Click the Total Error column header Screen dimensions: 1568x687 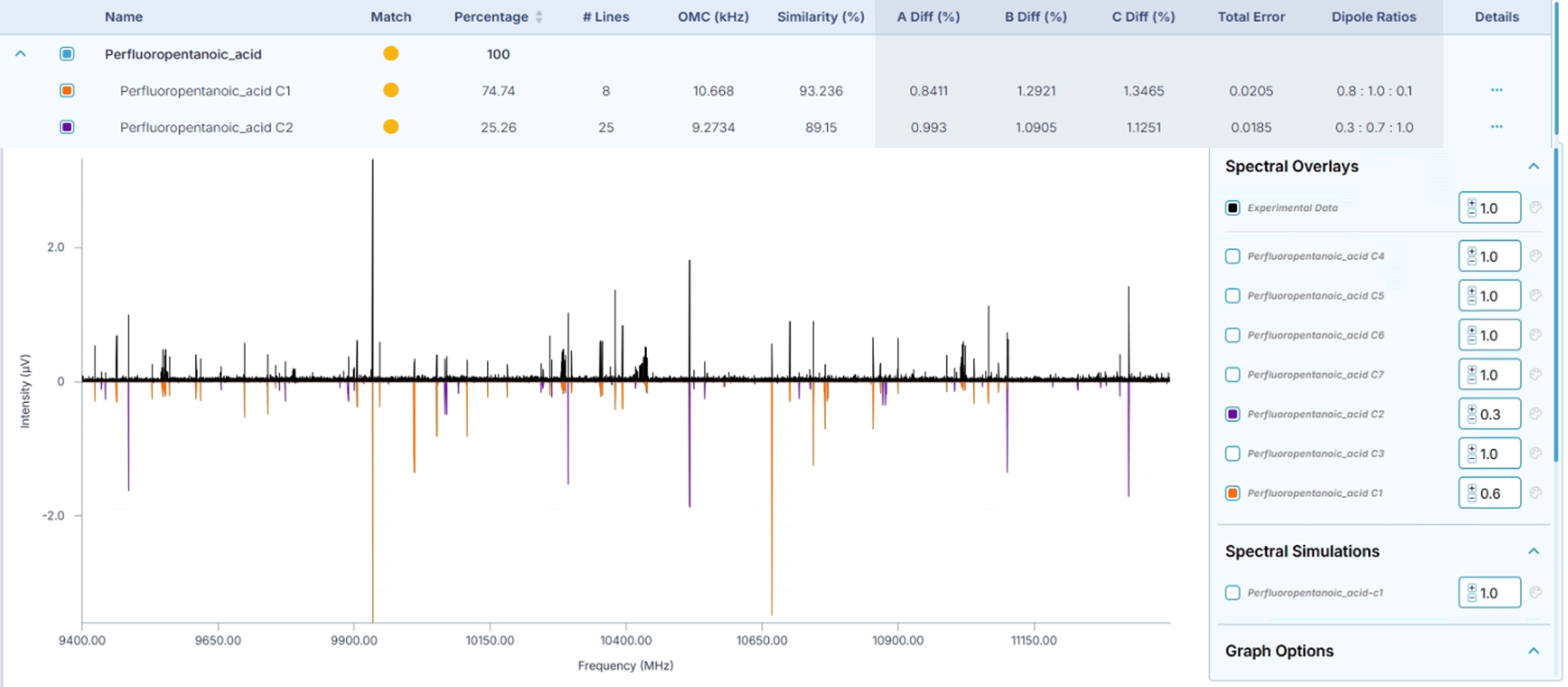[x=1251, y=16]
